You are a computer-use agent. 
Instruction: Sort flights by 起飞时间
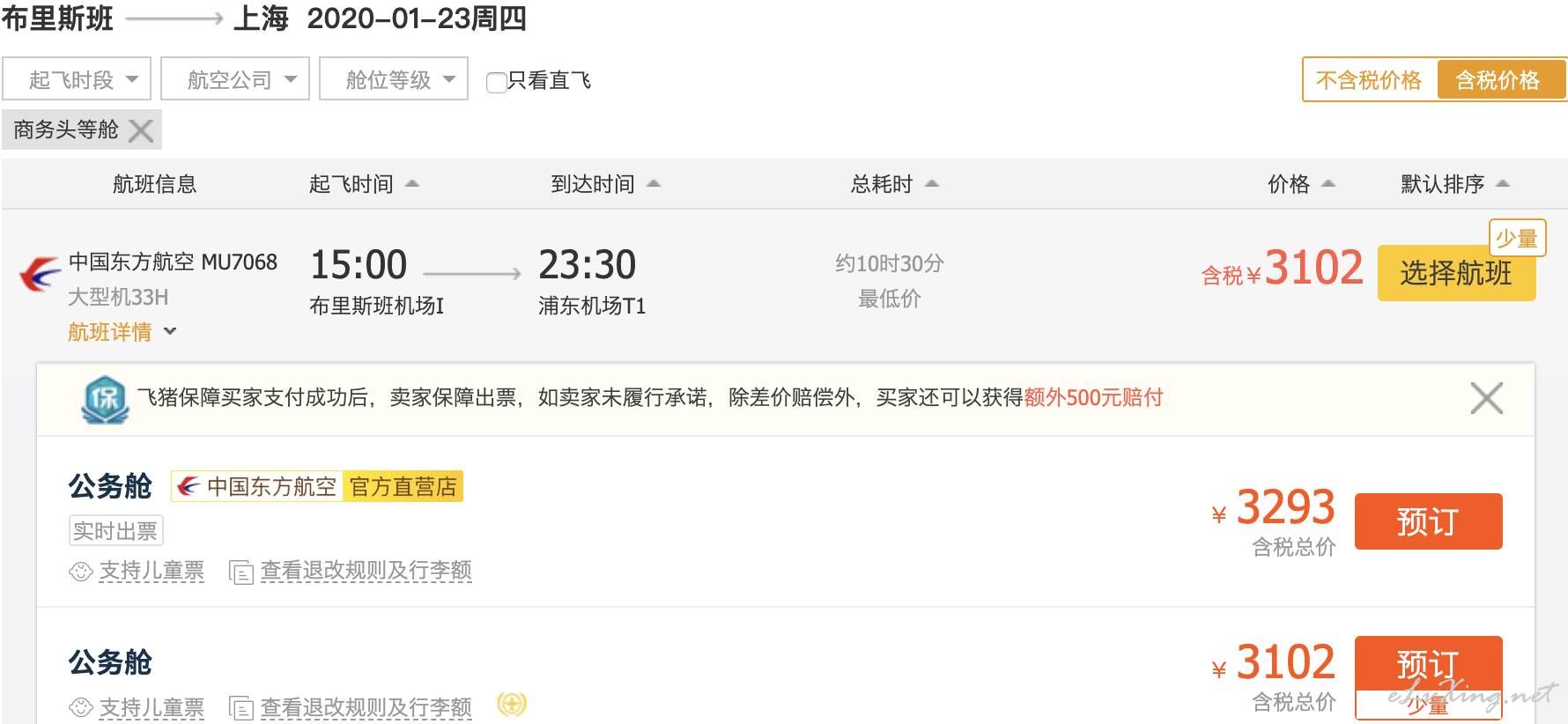[x=363, y=184]
